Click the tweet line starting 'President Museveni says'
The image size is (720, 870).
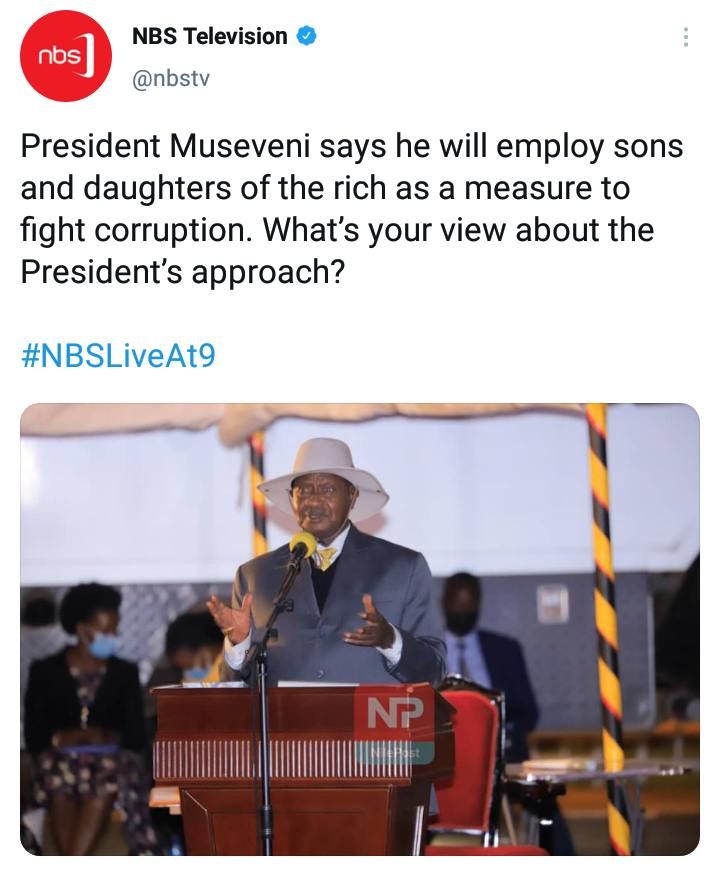pos(352,147)
